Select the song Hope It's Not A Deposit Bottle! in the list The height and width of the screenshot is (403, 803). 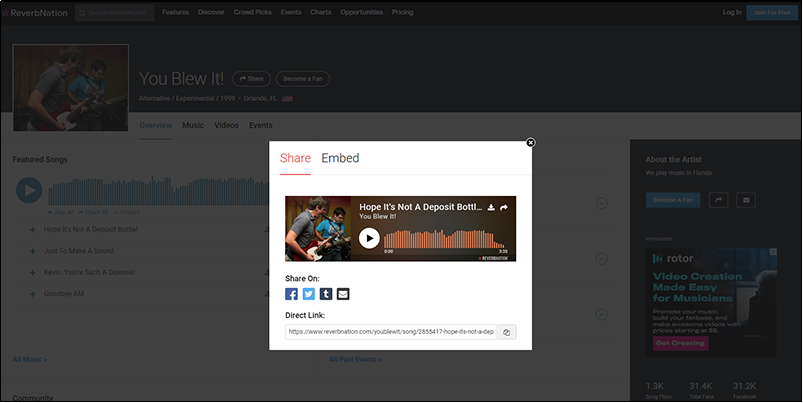pyautogui.click(x=91, y=229)
